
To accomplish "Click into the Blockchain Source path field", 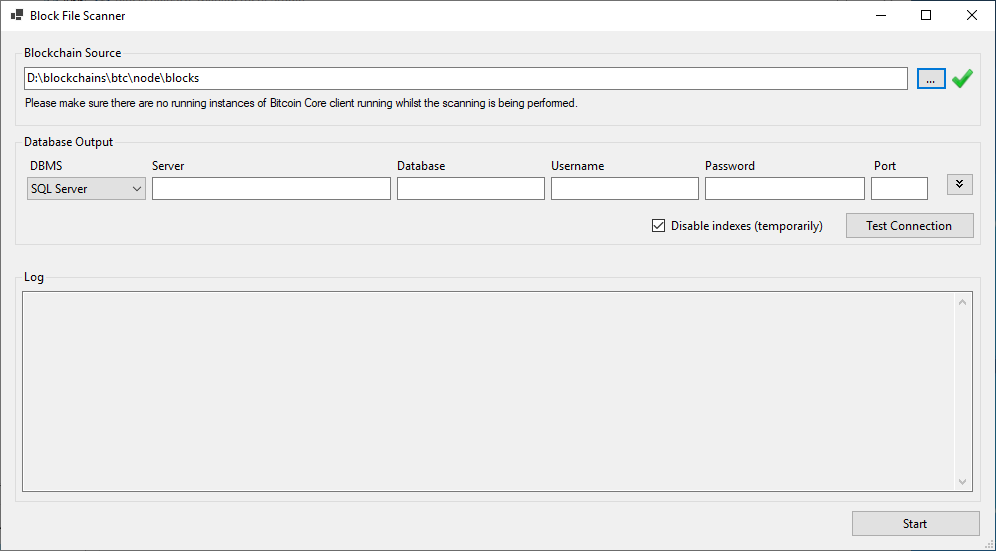I will coord(466,79).
